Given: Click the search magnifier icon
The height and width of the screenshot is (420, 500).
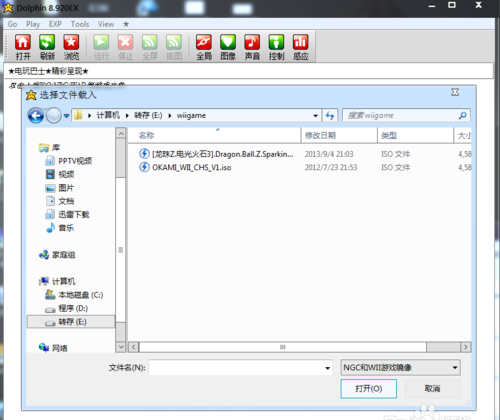Looking at the screenshot, I should point(462,116).
